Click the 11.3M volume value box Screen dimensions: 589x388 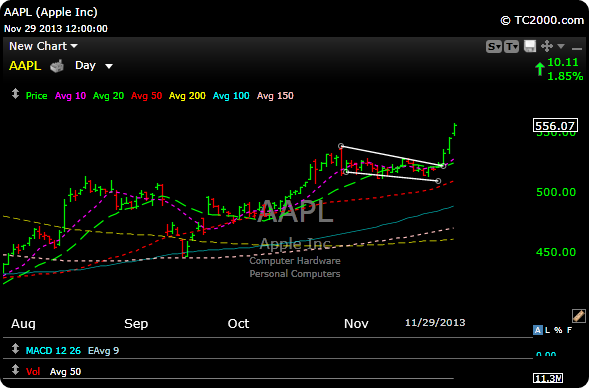click(548, 378)
